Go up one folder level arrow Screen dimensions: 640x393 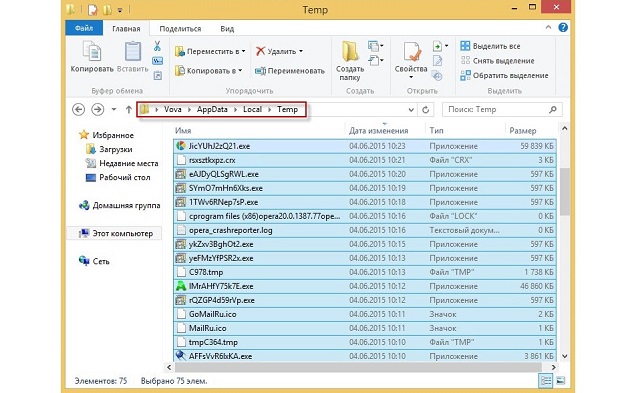tap(129, 109)
